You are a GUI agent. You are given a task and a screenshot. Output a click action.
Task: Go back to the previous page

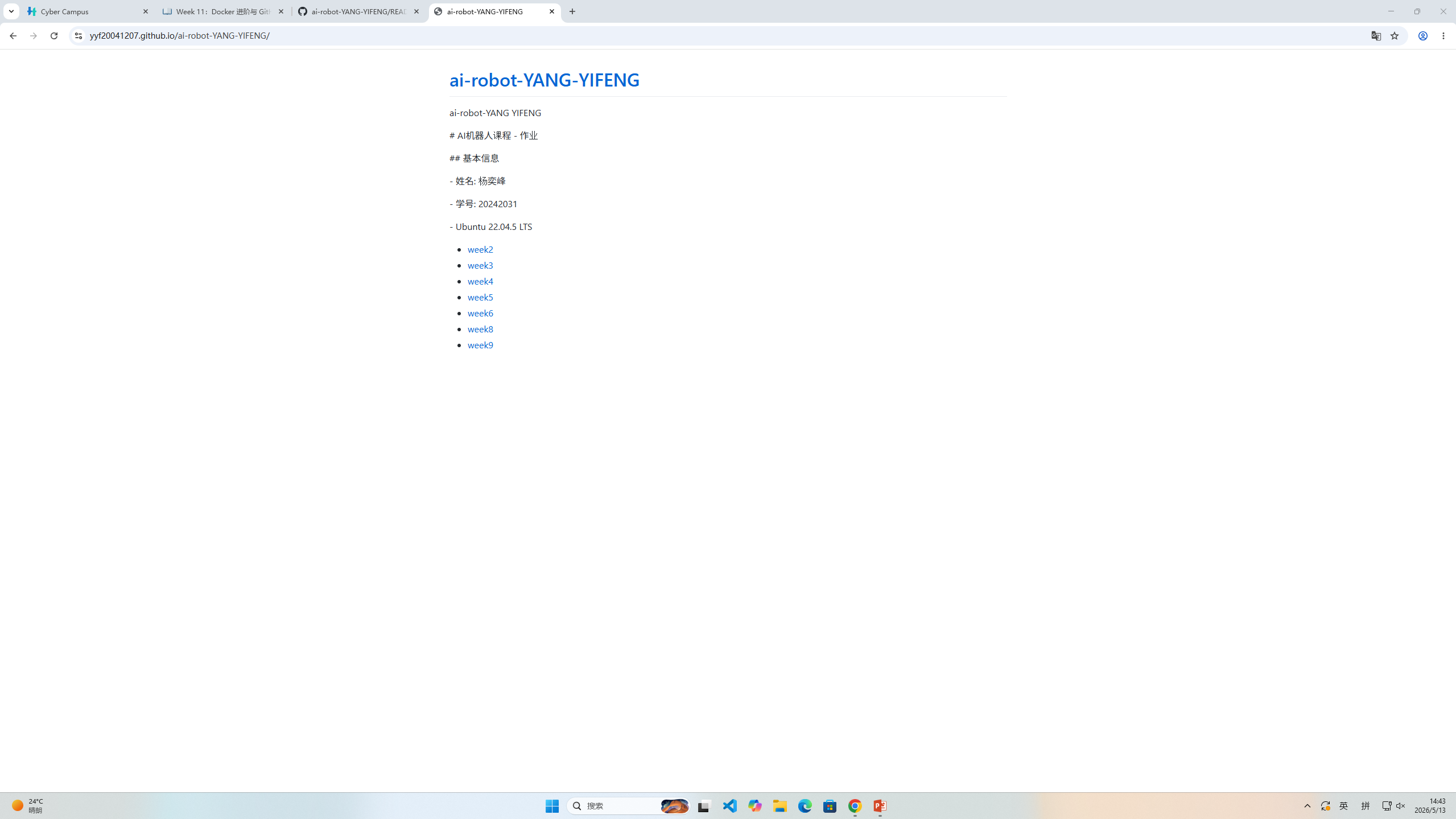[x=13, y=36]
